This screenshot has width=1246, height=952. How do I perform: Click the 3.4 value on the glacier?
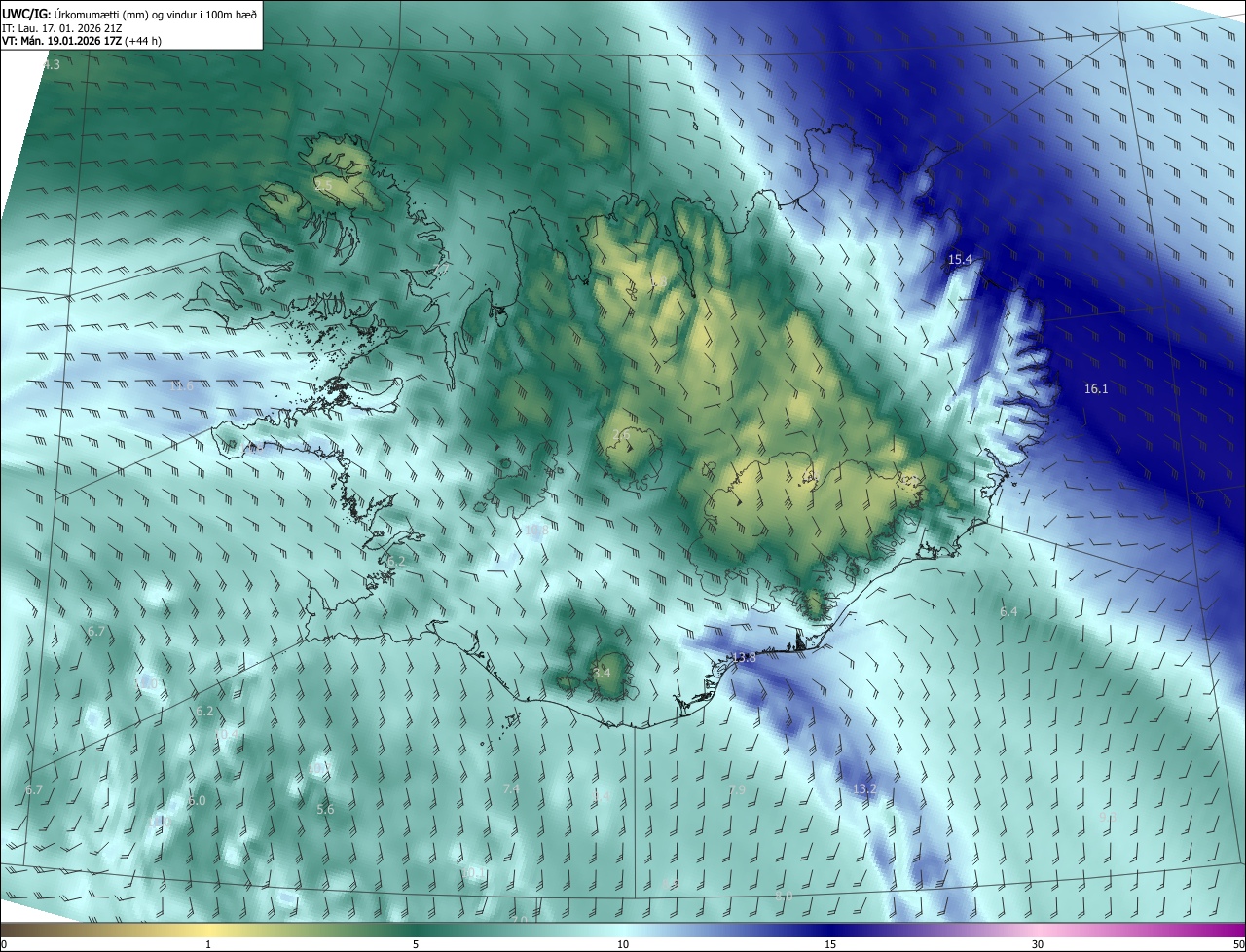(x=602, y=672)
